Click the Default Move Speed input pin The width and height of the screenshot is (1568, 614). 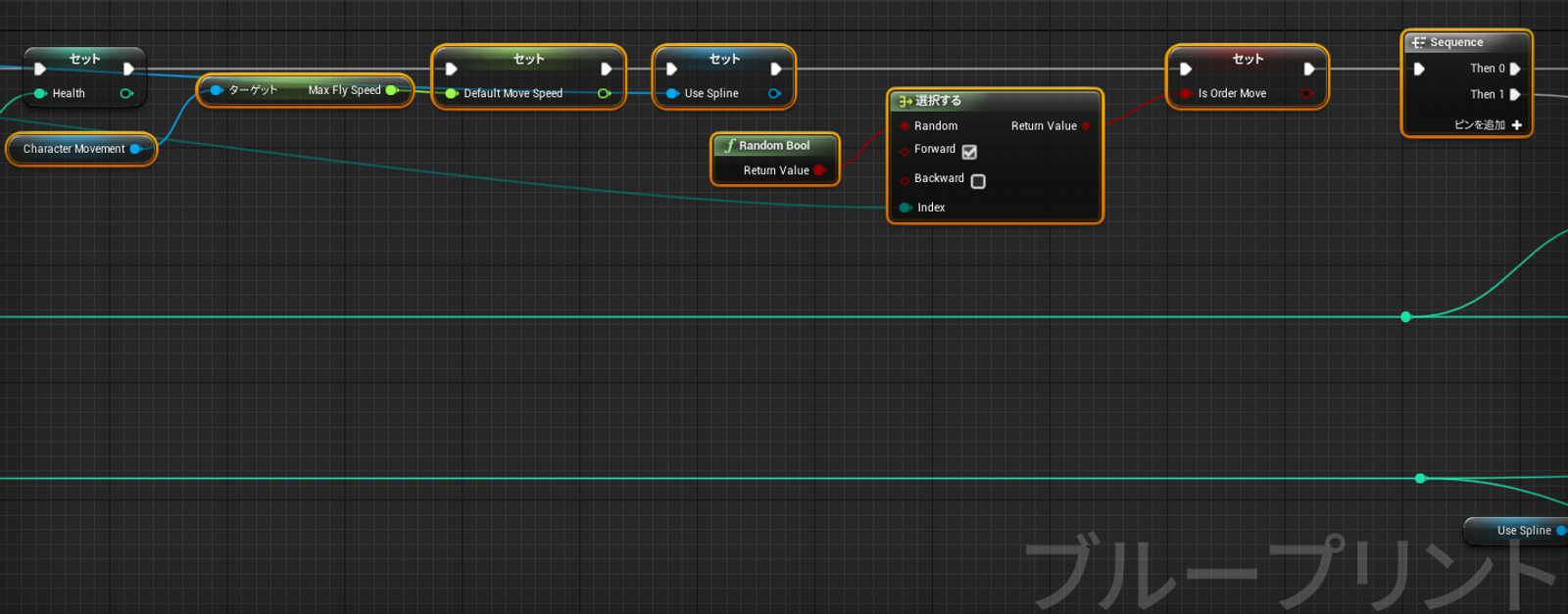pos(452,94)
